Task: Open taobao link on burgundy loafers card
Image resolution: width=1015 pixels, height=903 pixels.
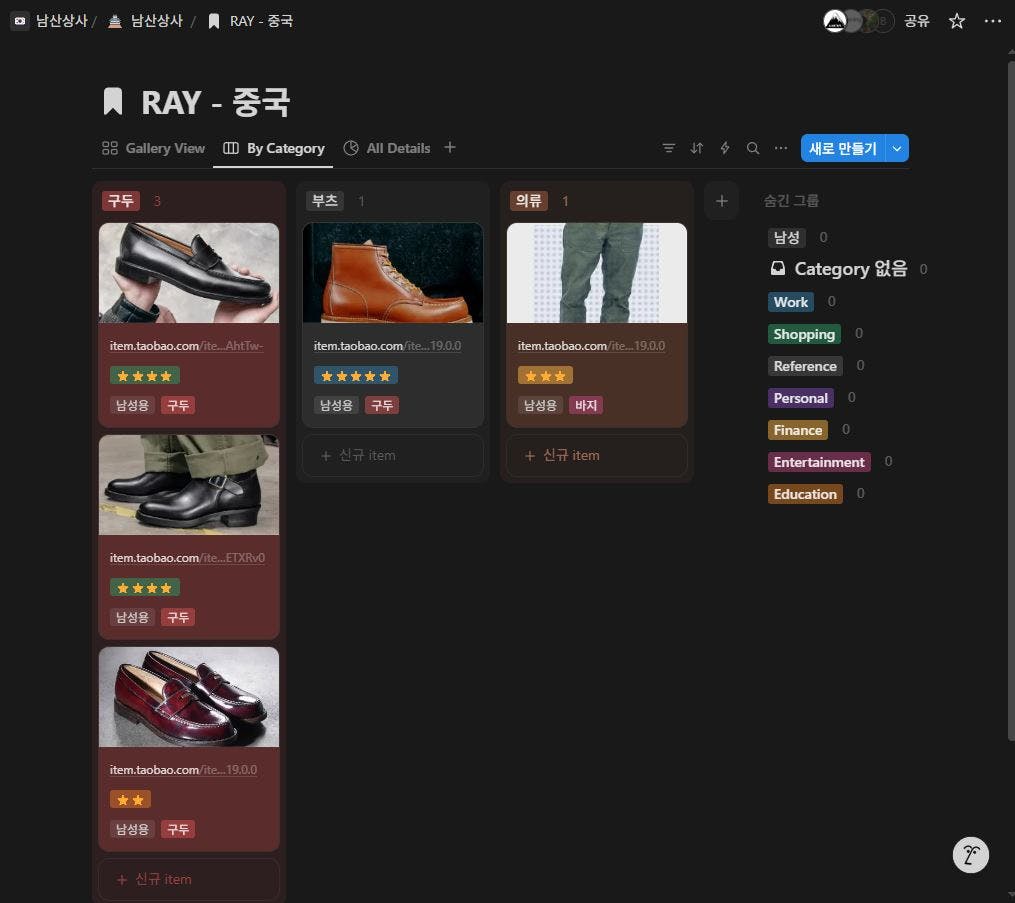Action: [183, 770]
